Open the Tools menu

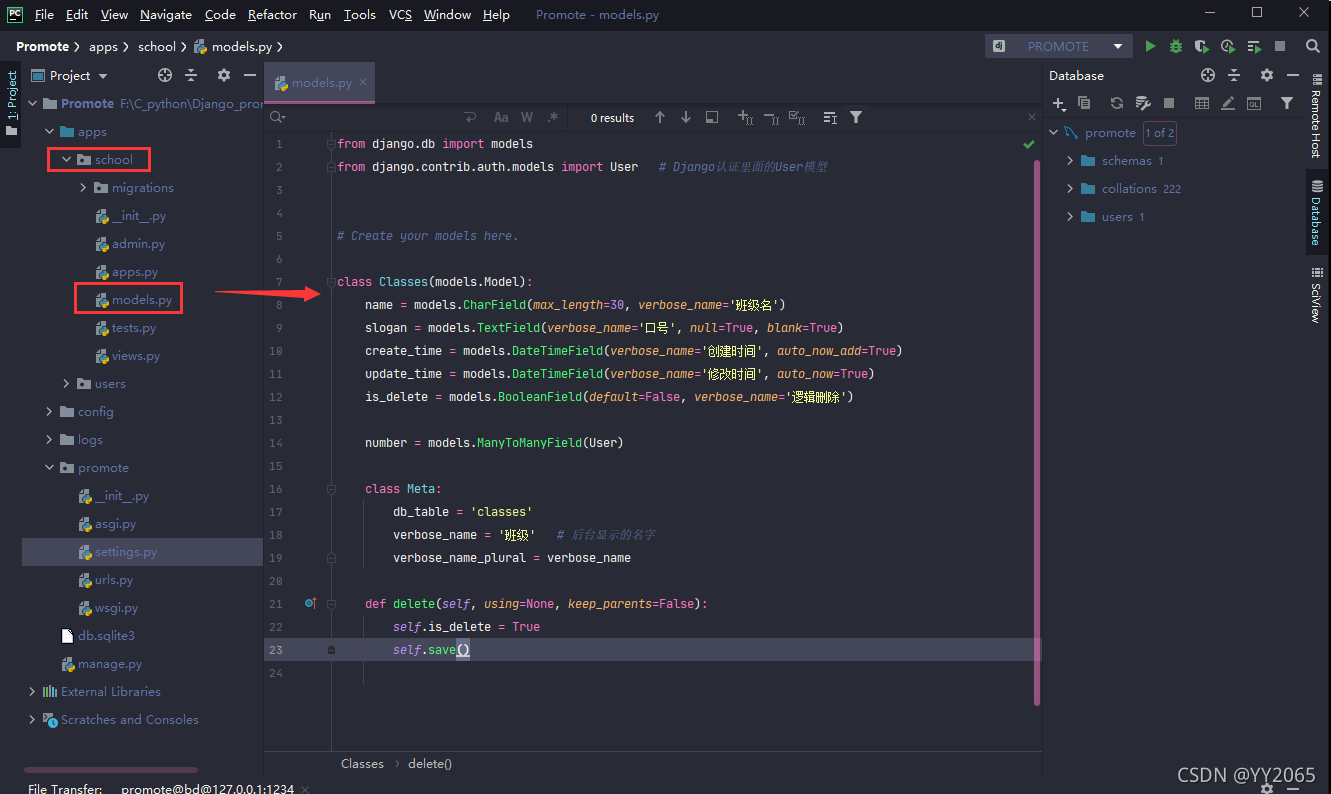click(x=359, y=14)
